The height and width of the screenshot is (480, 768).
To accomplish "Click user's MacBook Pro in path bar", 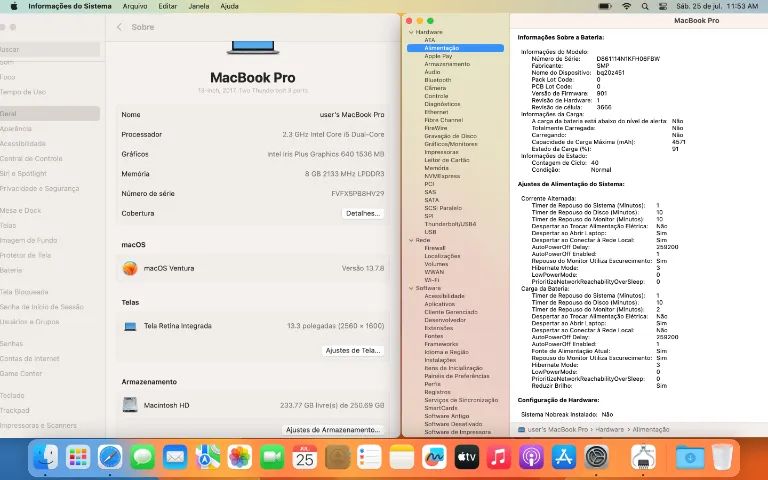I will [557, 430].
